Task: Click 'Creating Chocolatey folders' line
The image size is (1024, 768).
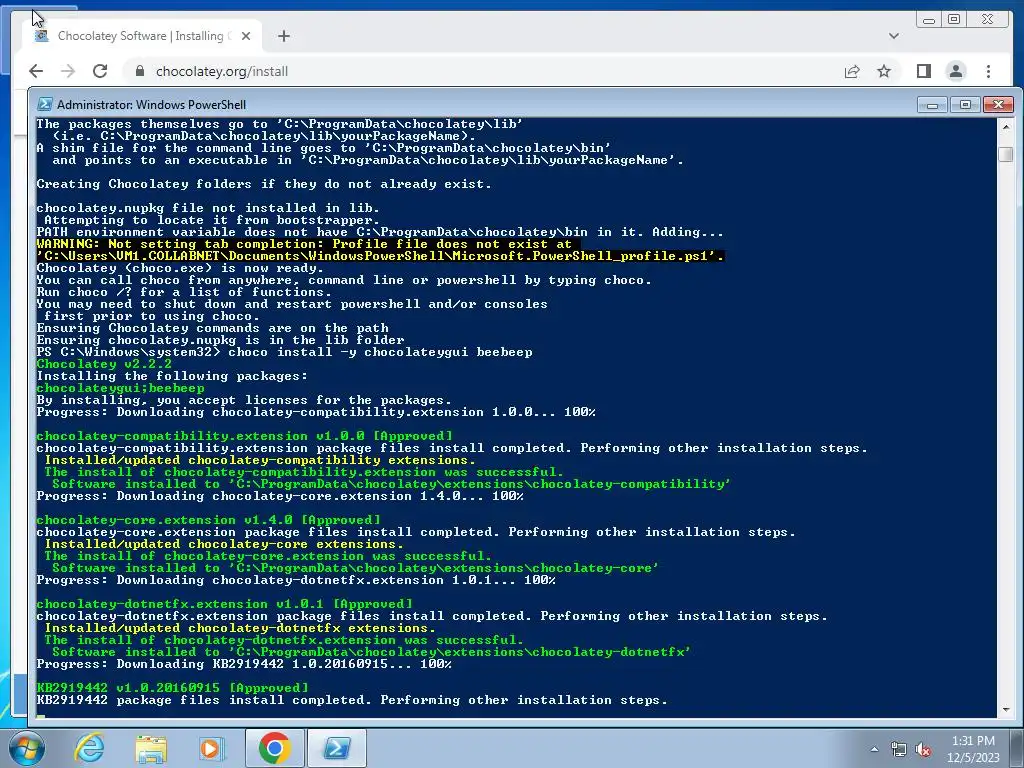Action: pos(264,184)
